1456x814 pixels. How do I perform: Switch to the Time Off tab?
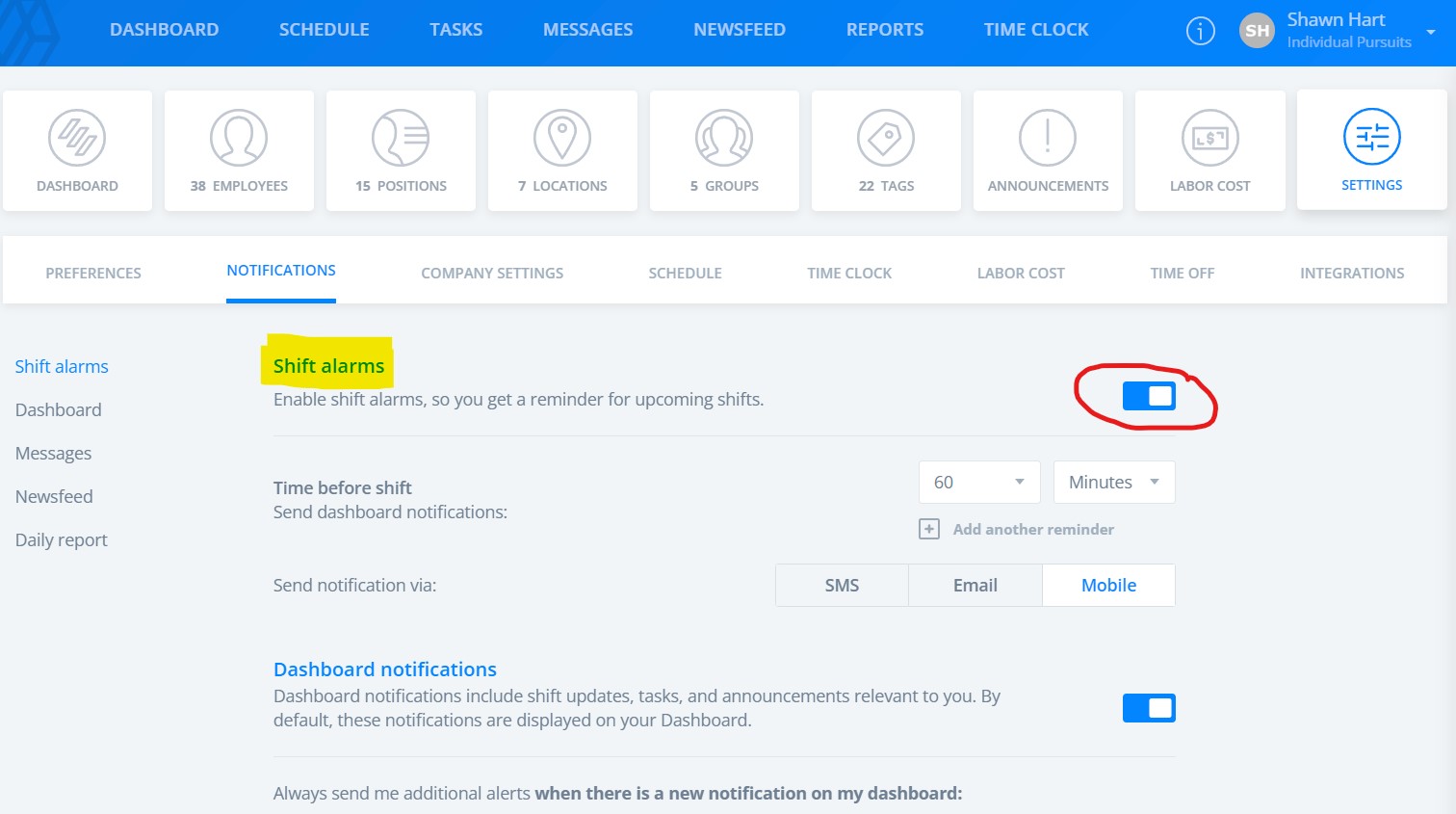click(x=1182, y=273)
